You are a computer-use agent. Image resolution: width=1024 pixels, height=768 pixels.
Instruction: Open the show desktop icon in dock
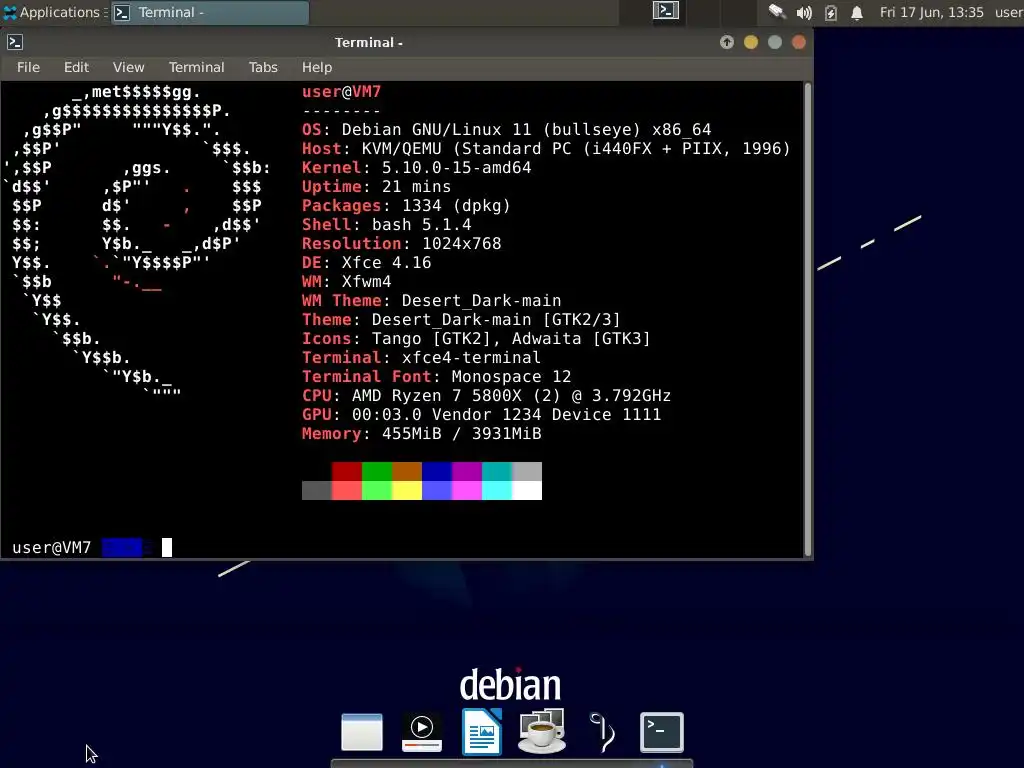point(362,732)
